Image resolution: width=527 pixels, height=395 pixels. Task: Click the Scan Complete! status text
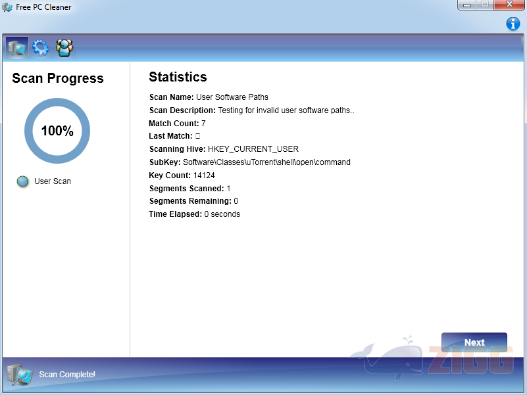click(x=67, y=374)
